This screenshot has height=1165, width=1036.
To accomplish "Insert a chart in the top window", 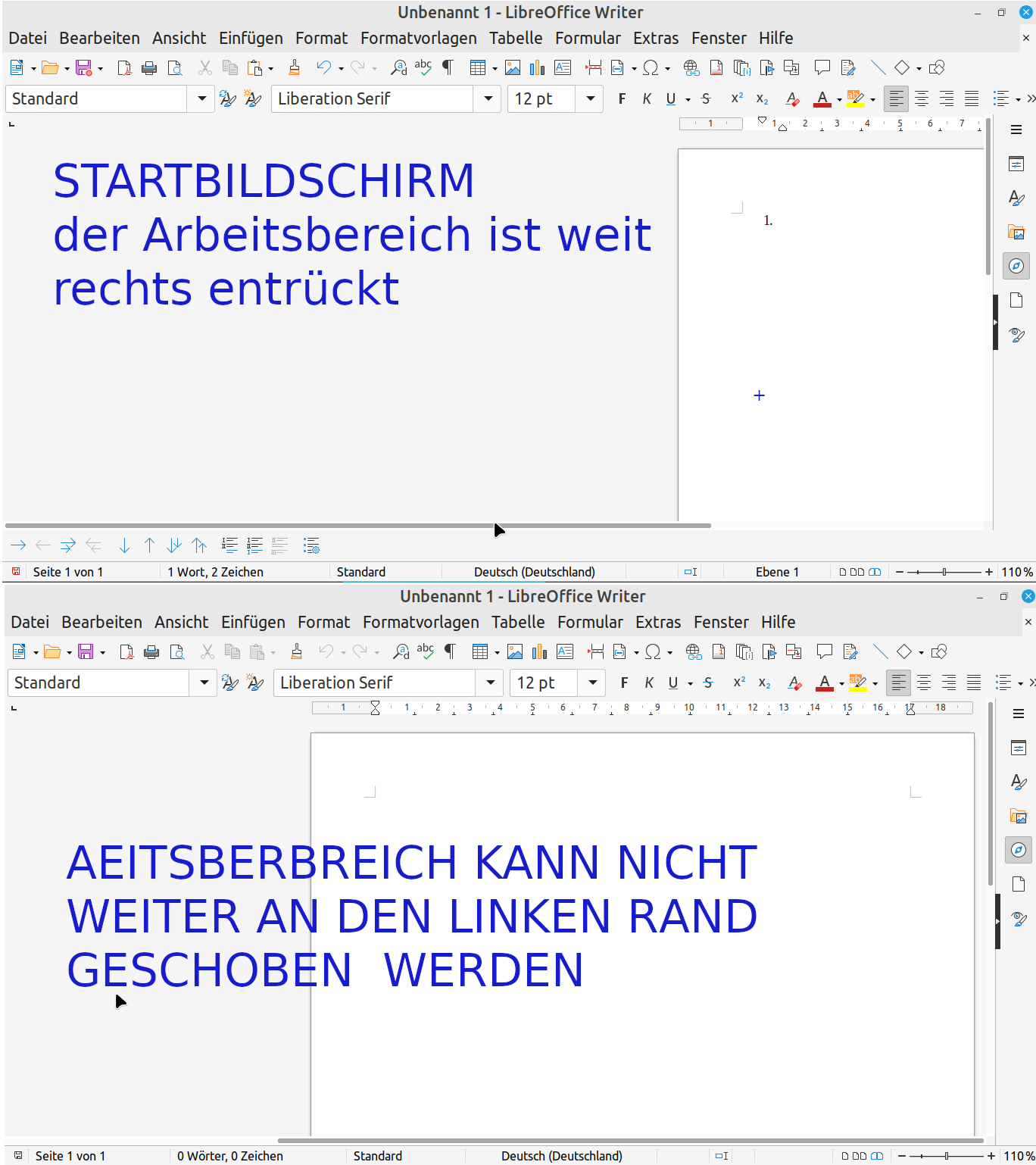I will tap(538, 68).
